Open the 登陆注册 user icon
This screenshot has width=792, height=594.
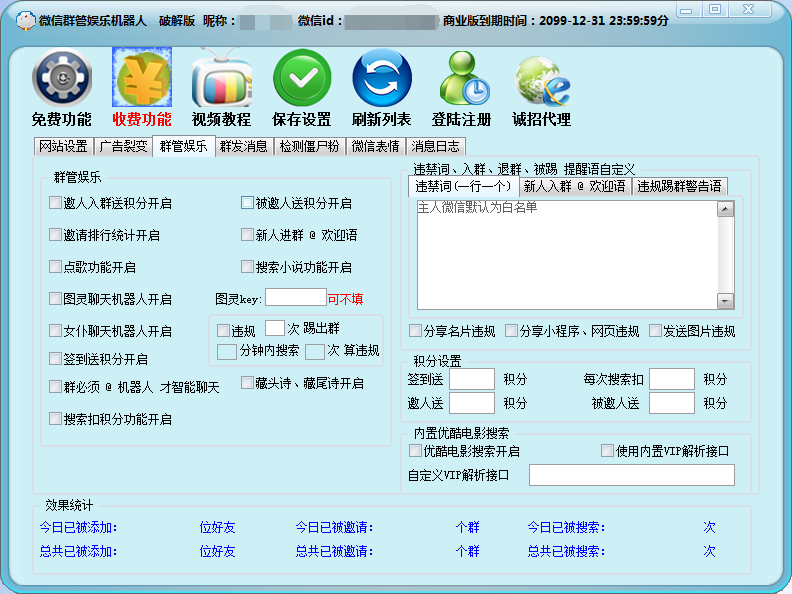[x=463, y=78]
